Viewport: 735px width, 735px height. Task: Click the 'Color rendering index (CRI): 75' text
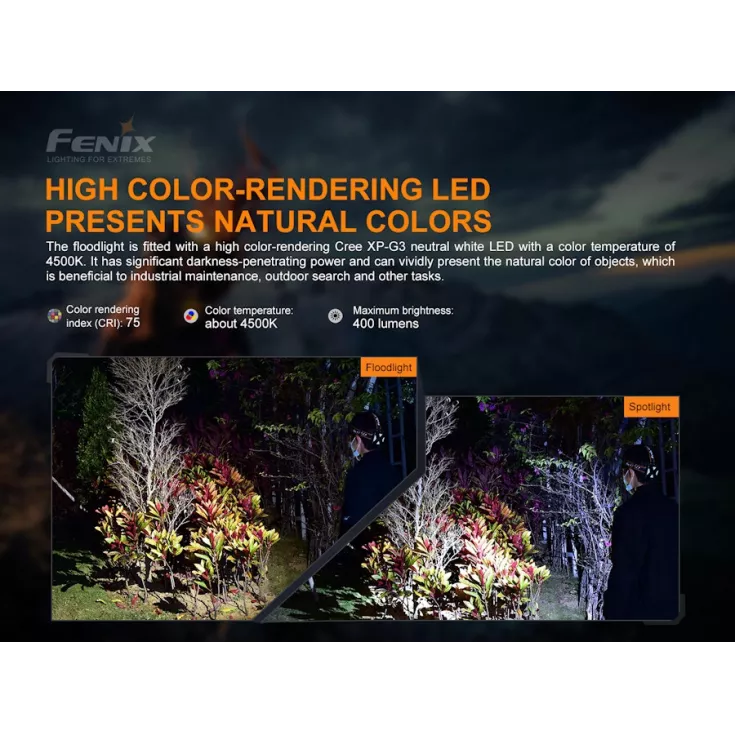[103, 316]
